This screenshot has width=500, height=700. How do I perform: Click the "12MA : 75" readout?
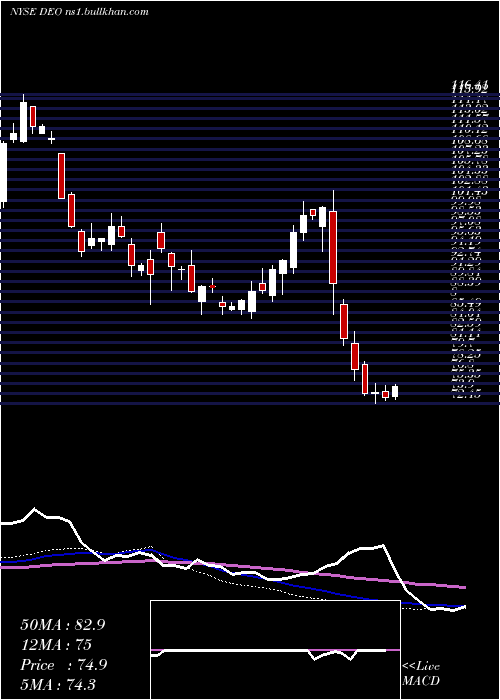click(56, 645)
